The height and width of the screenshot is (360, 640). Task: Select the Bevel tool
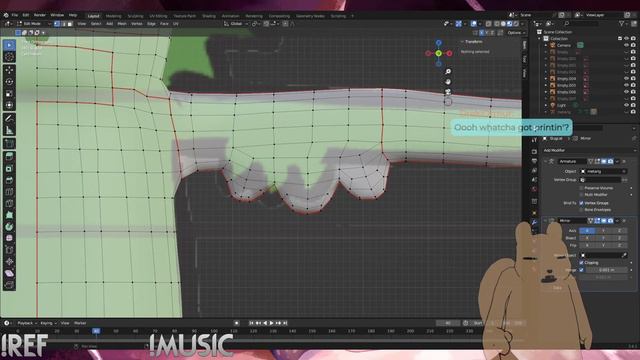[x=9, y=180]
